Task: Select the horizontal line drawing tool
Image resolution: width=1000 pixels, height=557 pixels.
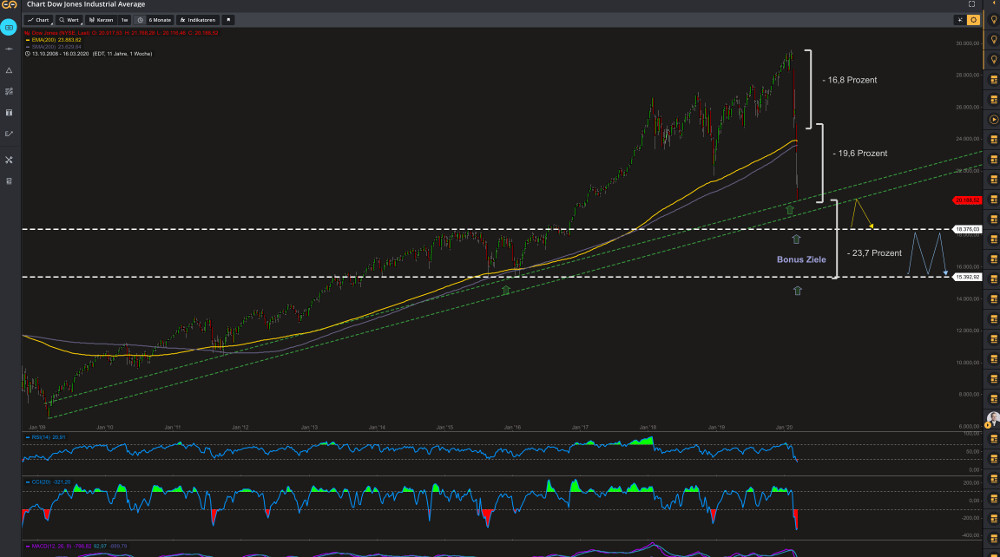Action: pyautogui.click(x=9, y=49)
